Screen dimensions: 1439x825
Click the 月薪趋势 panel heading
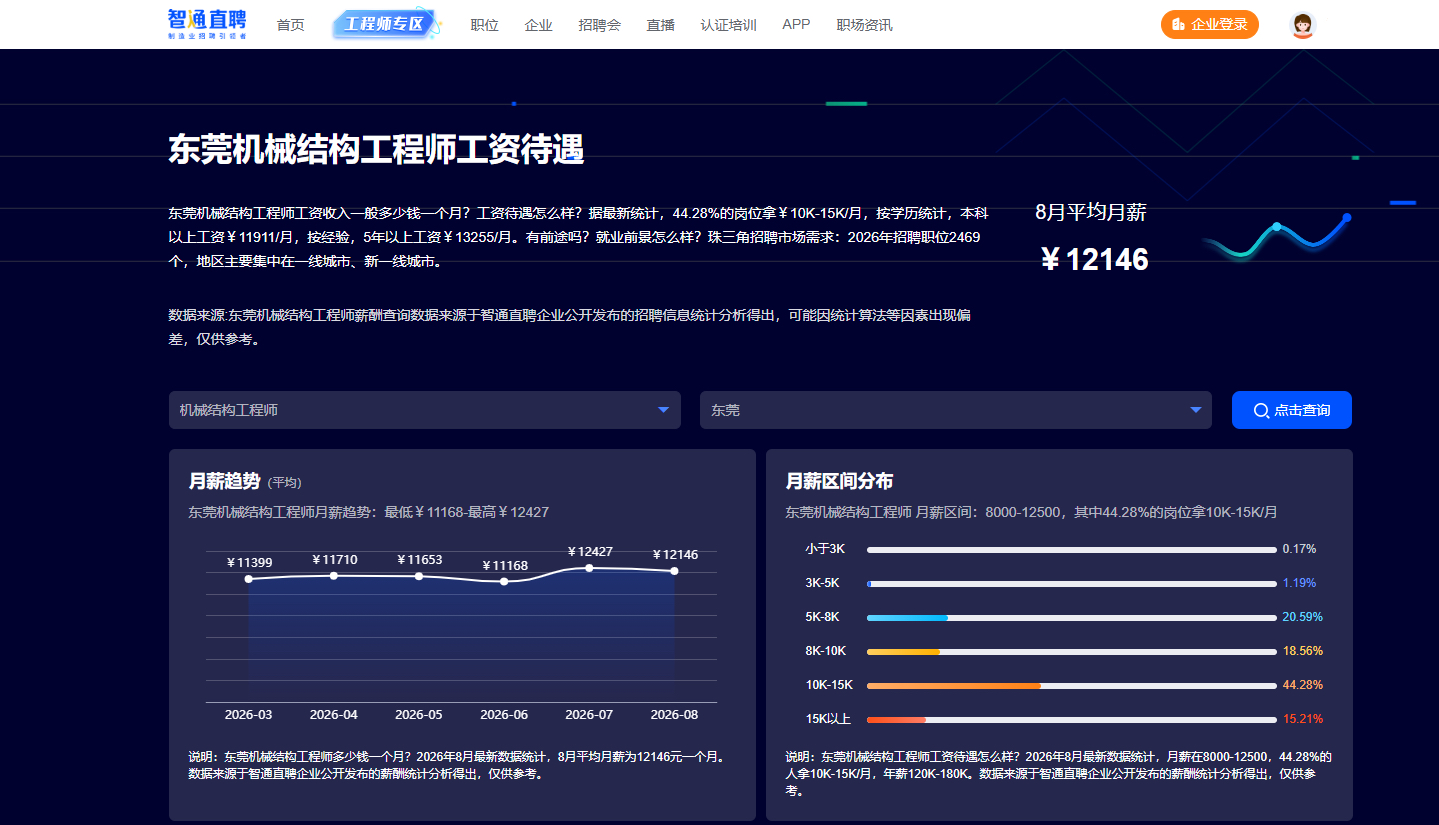(x=224, y=481)
